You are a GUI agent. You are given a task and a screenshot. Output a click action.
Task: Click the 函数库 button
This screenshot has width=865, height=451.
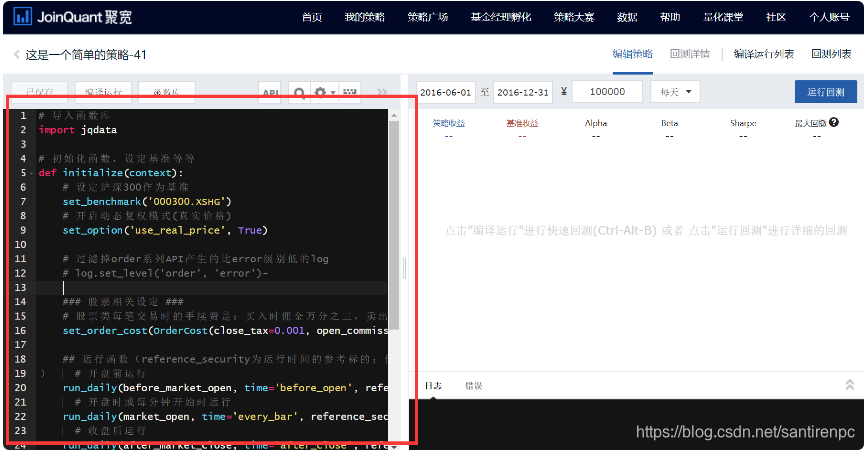coord(167,92)
